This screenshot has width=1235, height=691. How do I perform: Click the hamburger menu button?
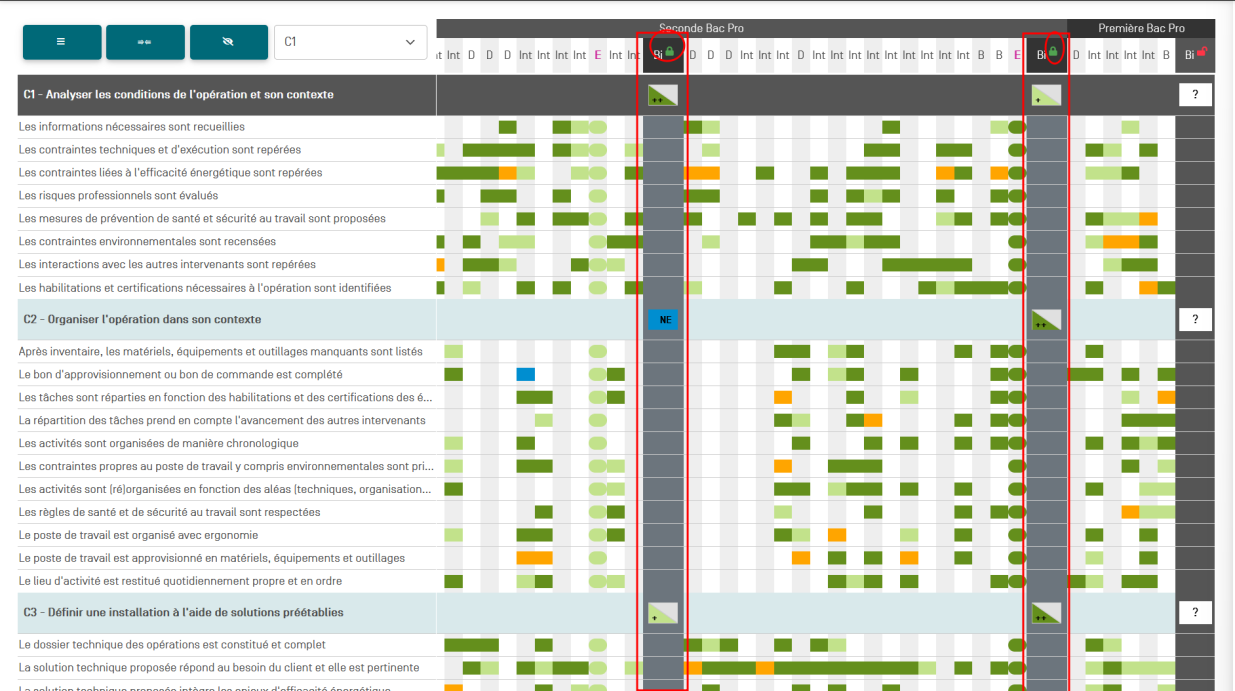tap(62, 42)
